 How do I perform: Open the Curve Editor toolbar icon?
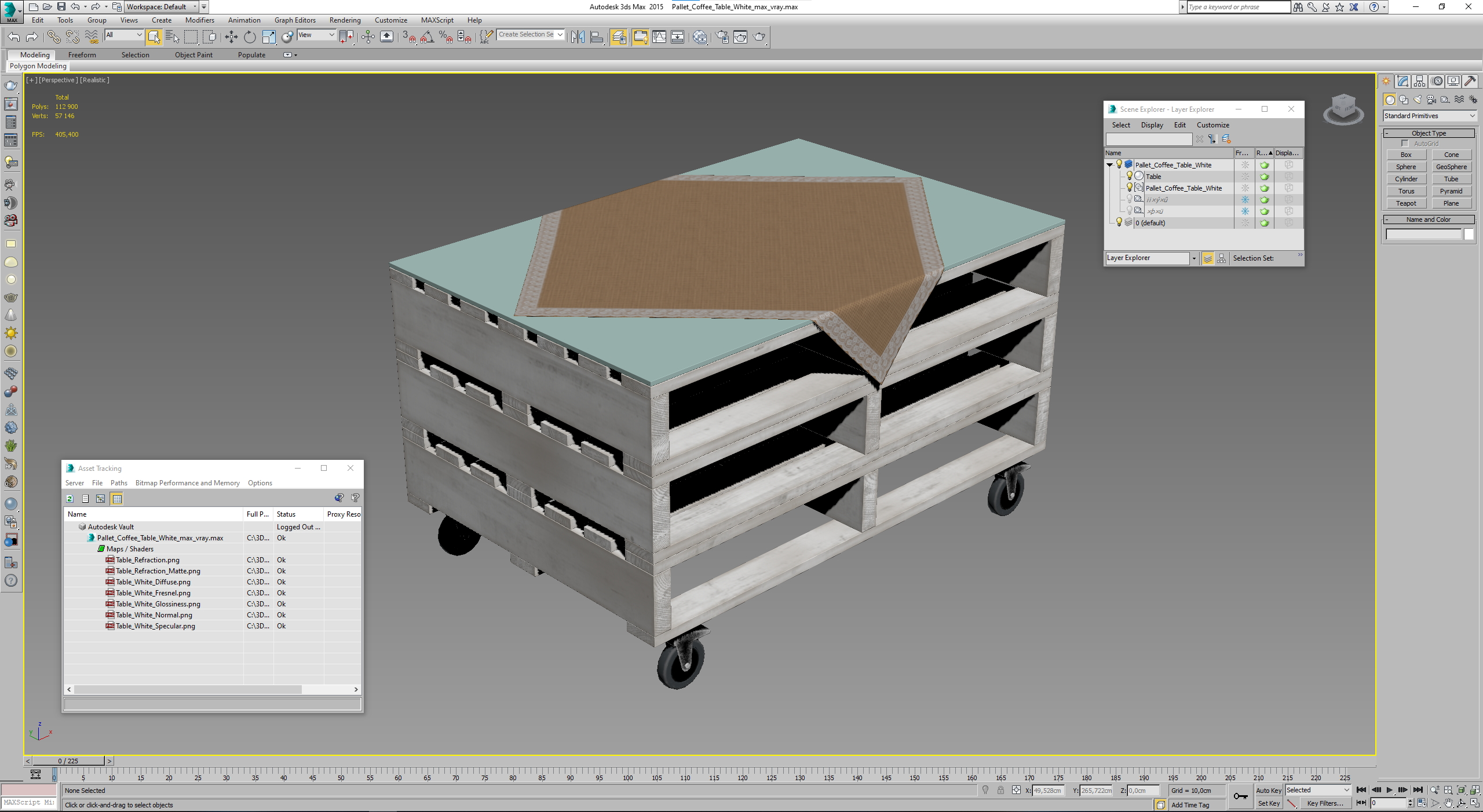pyautogui.click(x=659, y=37)
